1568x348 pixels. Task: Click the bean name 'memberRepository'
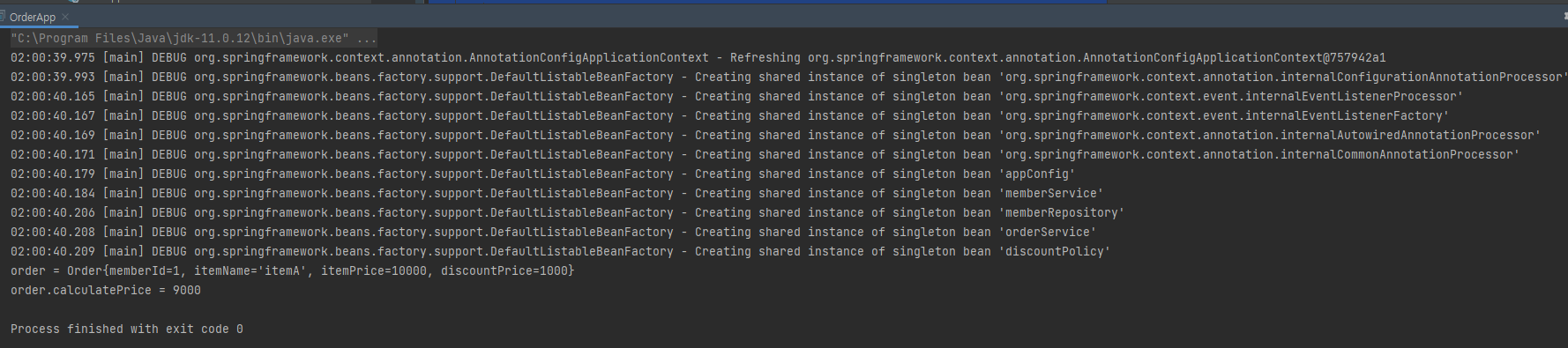pos(1061,212)
